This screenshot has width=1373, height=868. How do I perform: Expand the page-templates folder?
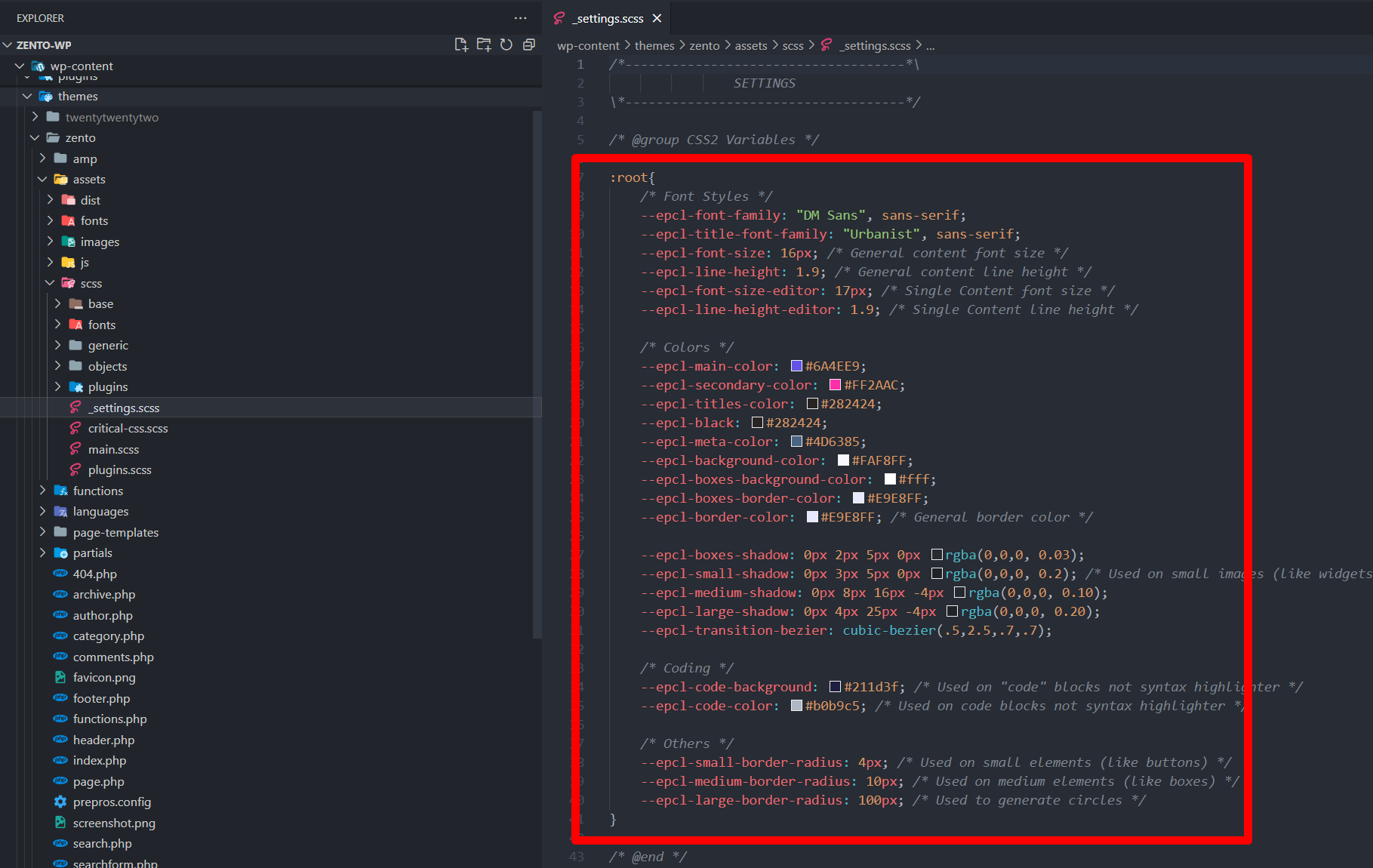coord(42,532)
